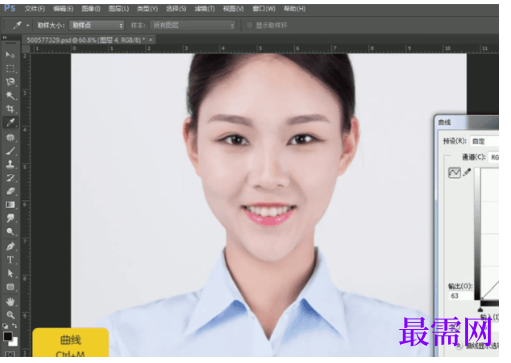
Task: Click the 输出(O) value field showing 63
Action: 460,296
